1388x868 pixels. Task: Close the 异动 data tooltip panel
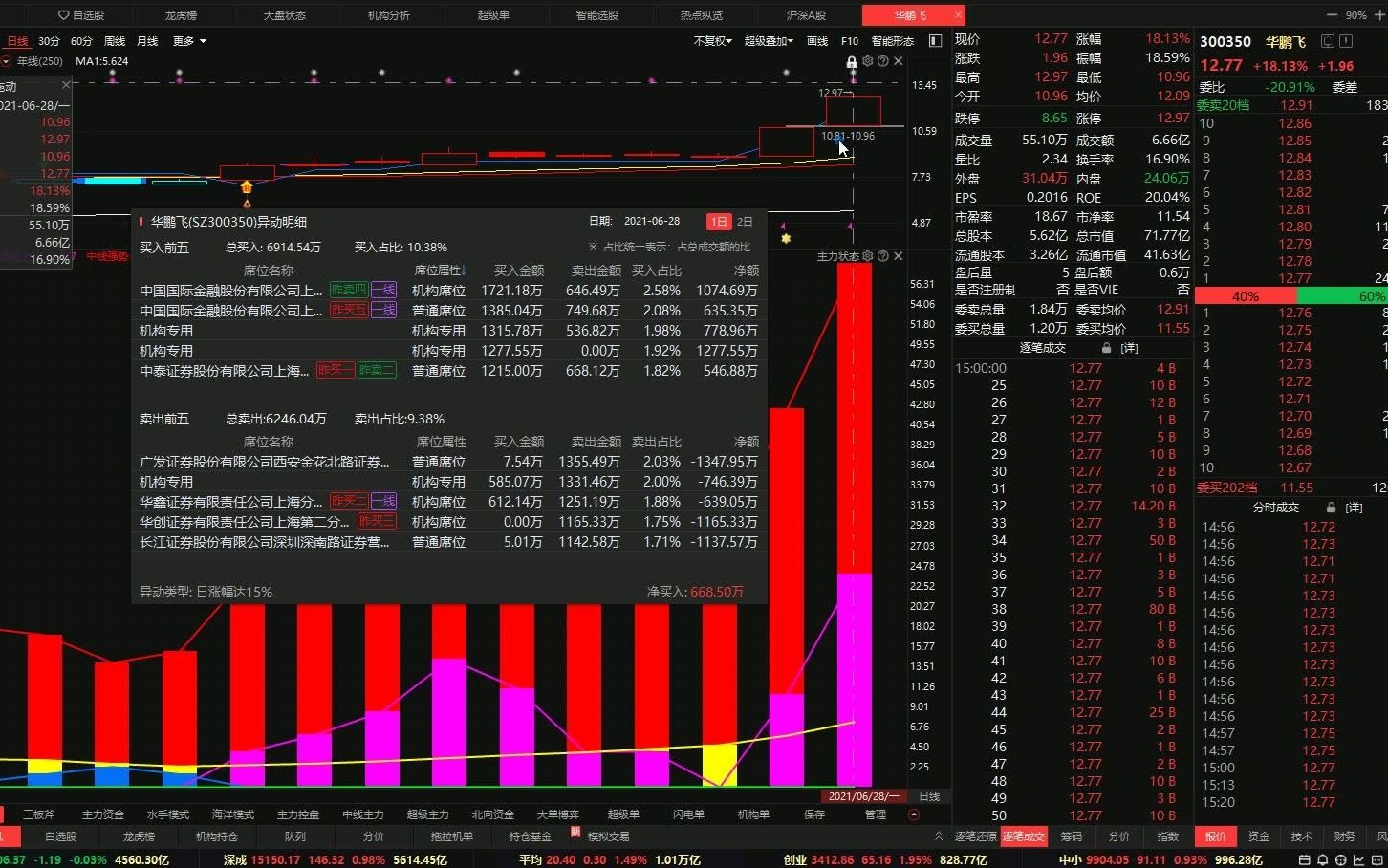click(x=65, y=85)
